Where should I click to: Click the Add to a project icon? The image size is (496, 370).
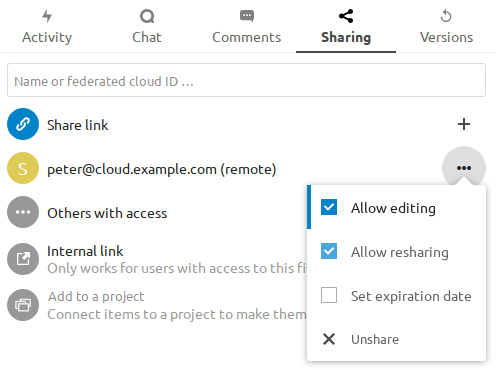pos(23,305)
